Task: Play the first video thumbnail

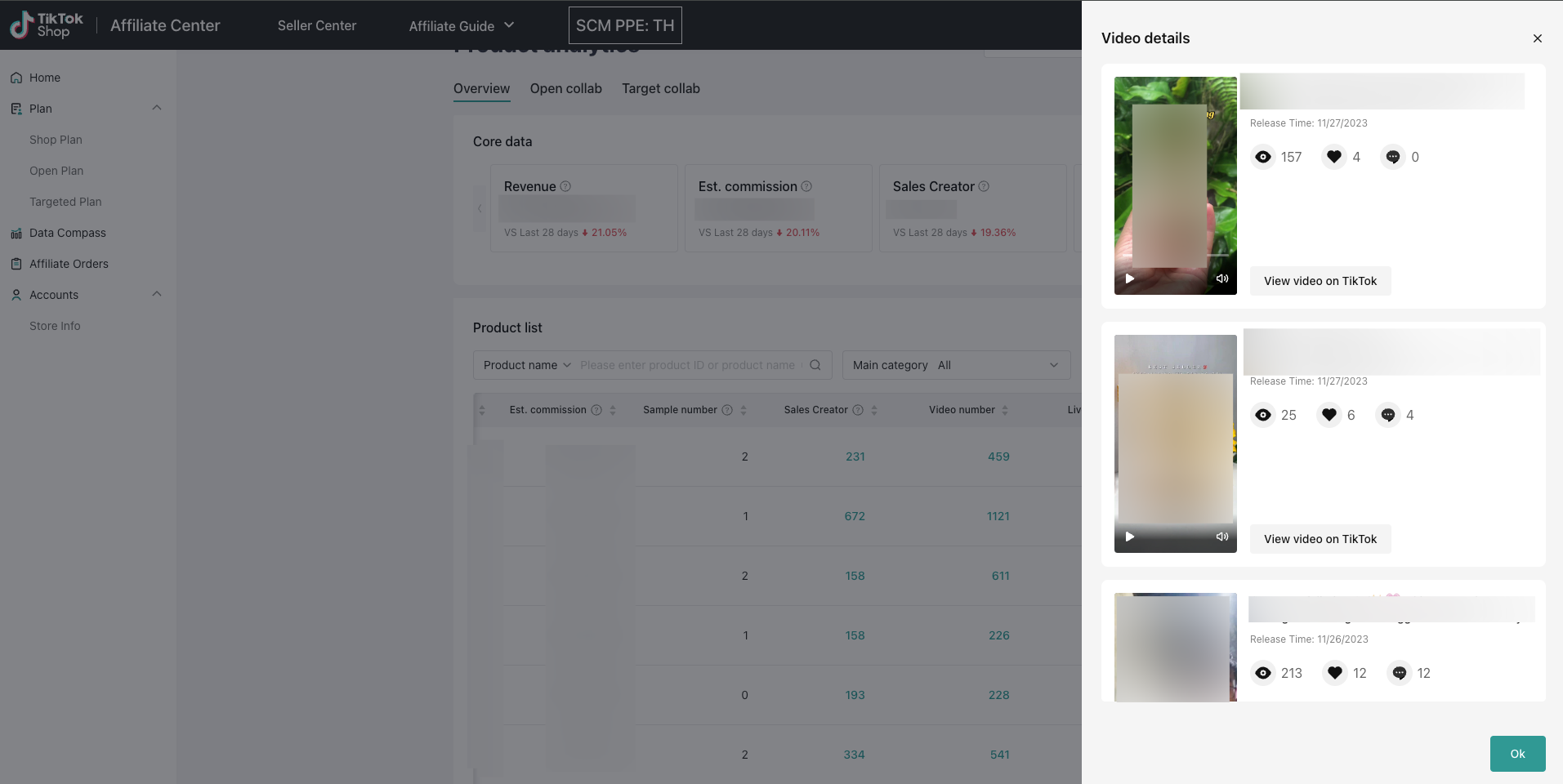Action: pos(1130,278)
